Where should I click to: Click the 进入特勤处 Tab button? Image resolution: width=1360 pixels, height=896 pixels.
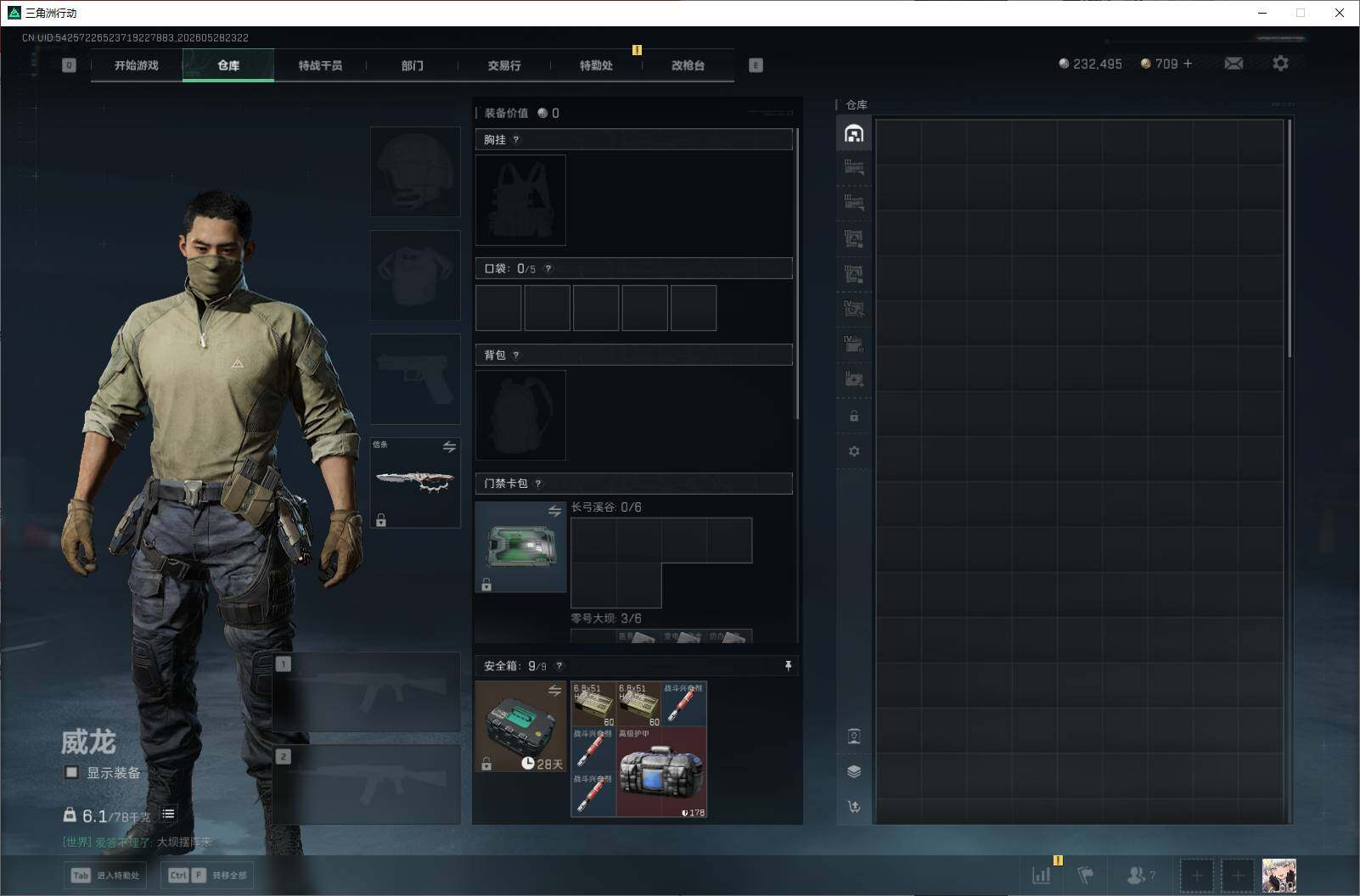click(105, 875)
